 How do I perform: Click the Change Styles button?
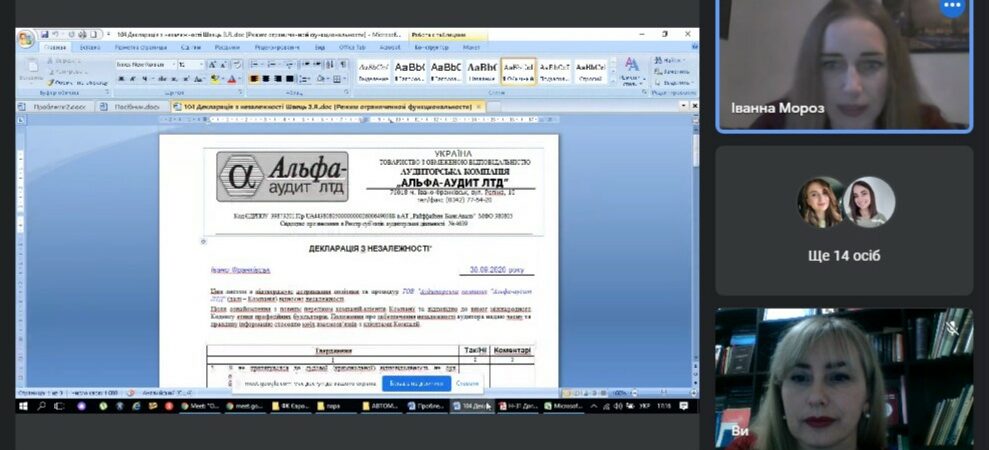pos(633,71)
